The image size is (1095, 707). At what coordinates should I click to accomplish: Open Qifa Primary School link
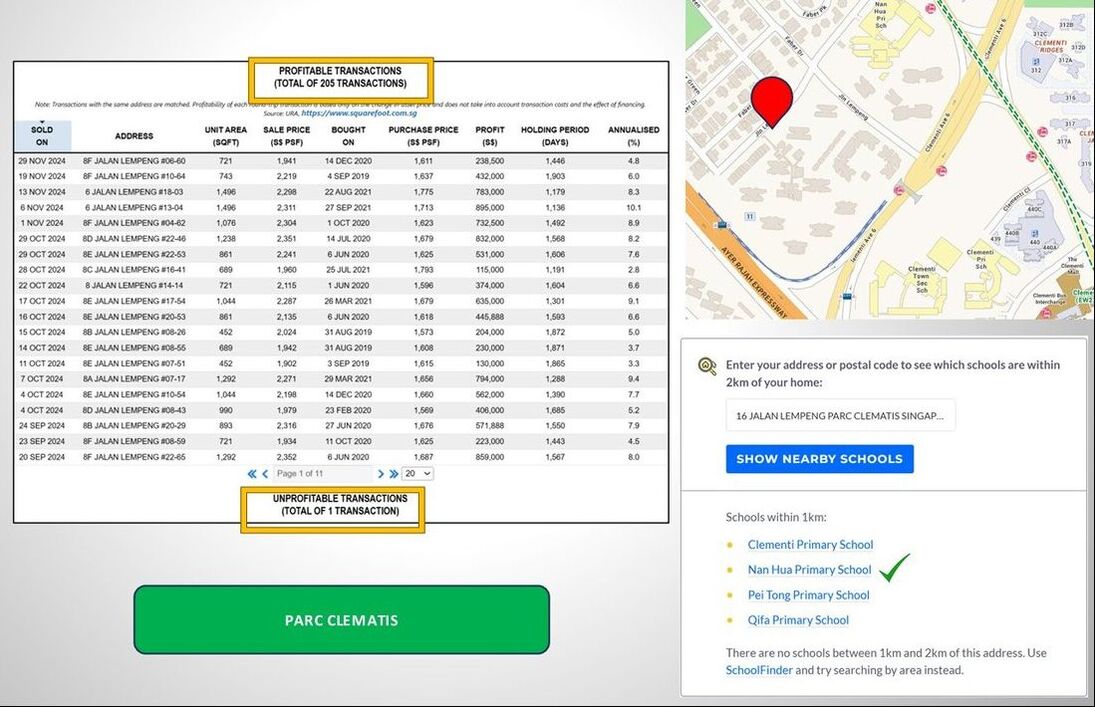pyautogui.click(x=798, y=620)
